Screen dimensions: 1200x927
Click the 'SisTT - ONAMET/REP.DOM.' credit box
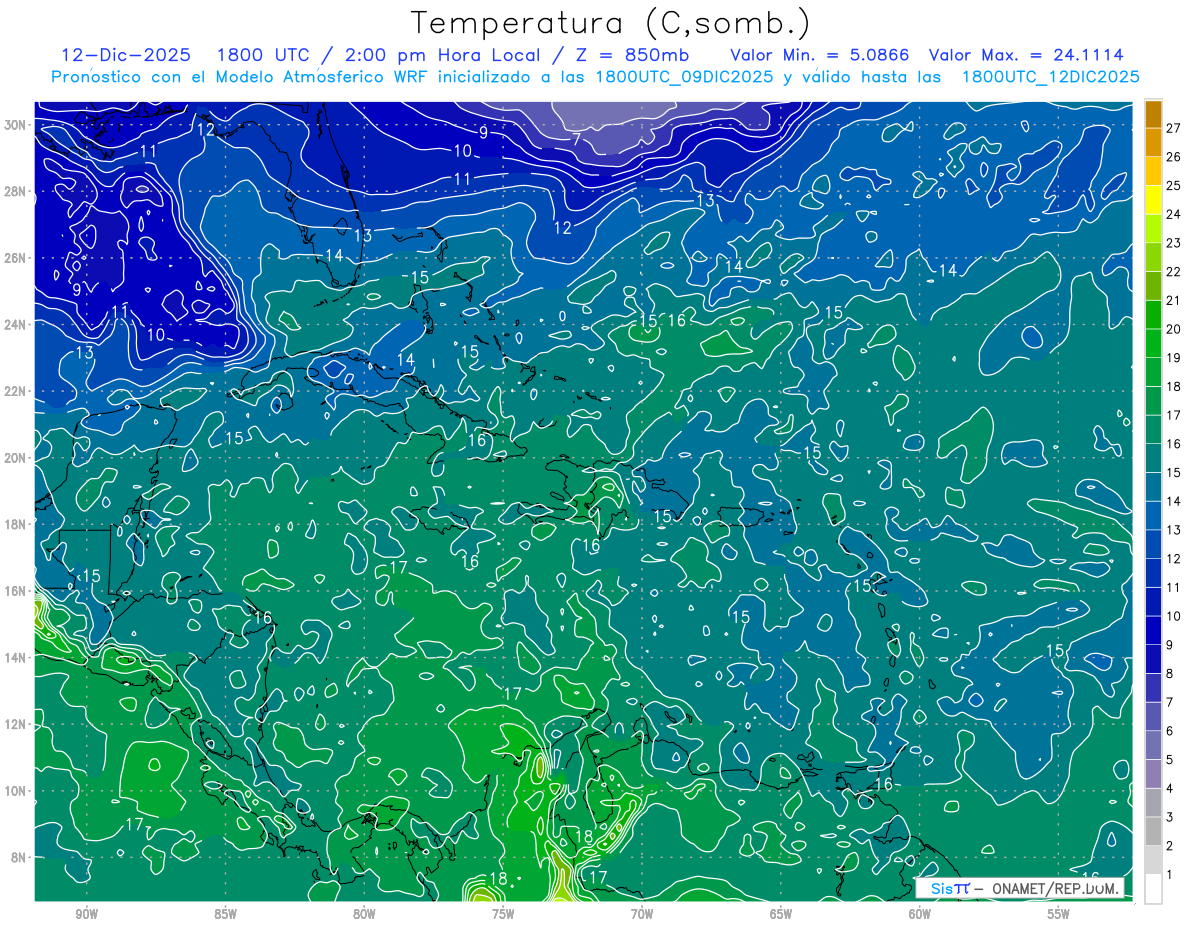pos(1020,888)
